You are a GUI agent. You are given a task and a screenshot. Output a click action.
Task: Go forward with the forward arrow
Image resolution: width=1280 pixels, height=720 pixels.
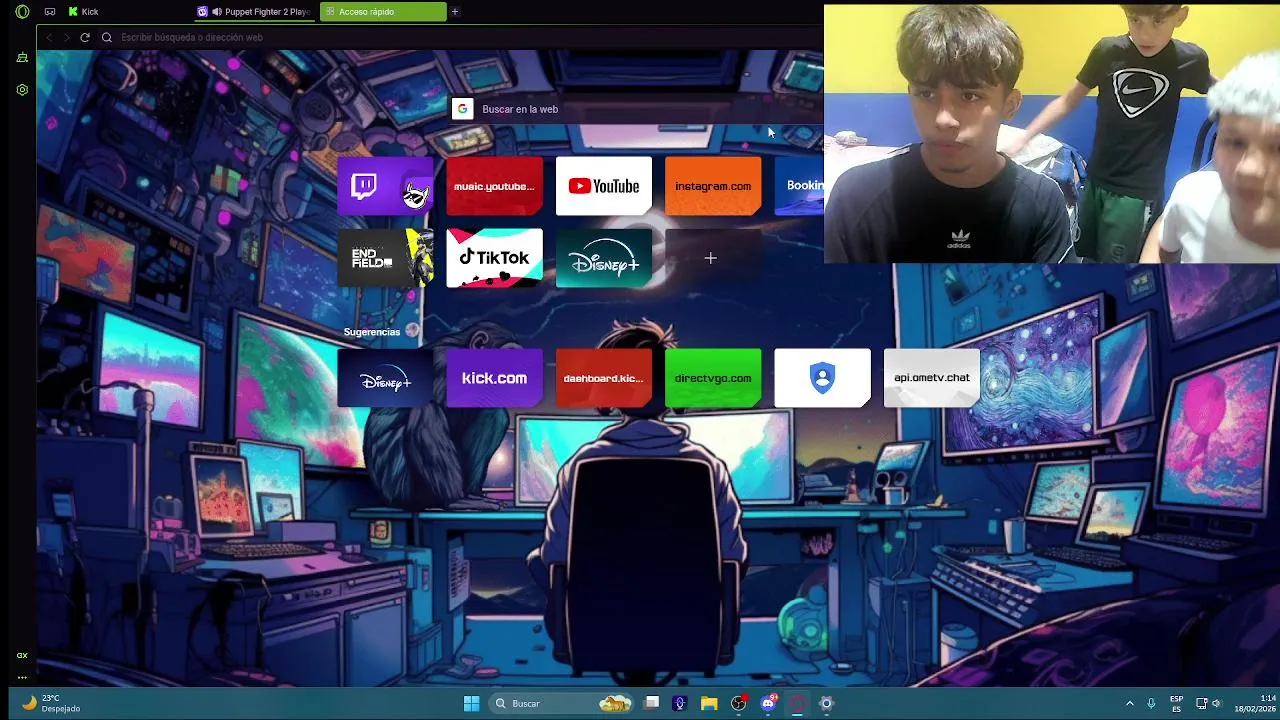click(67, 37)
